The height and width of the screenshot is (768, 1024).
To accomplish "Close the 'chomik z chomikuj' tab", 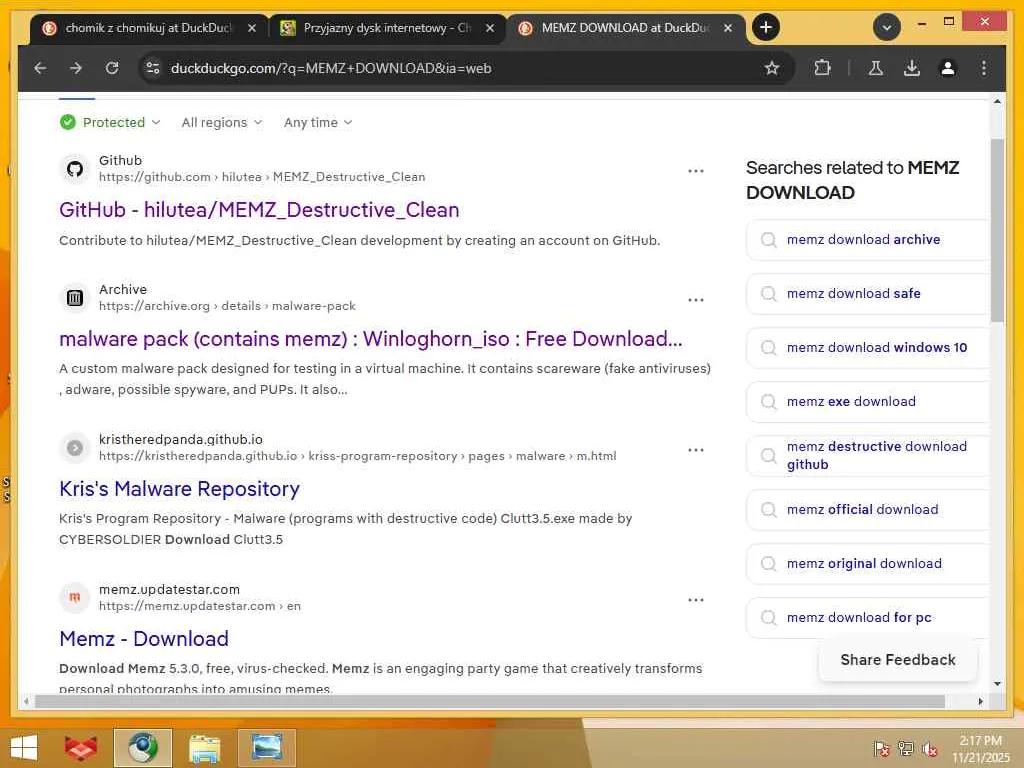I will (x=252, y=28).
